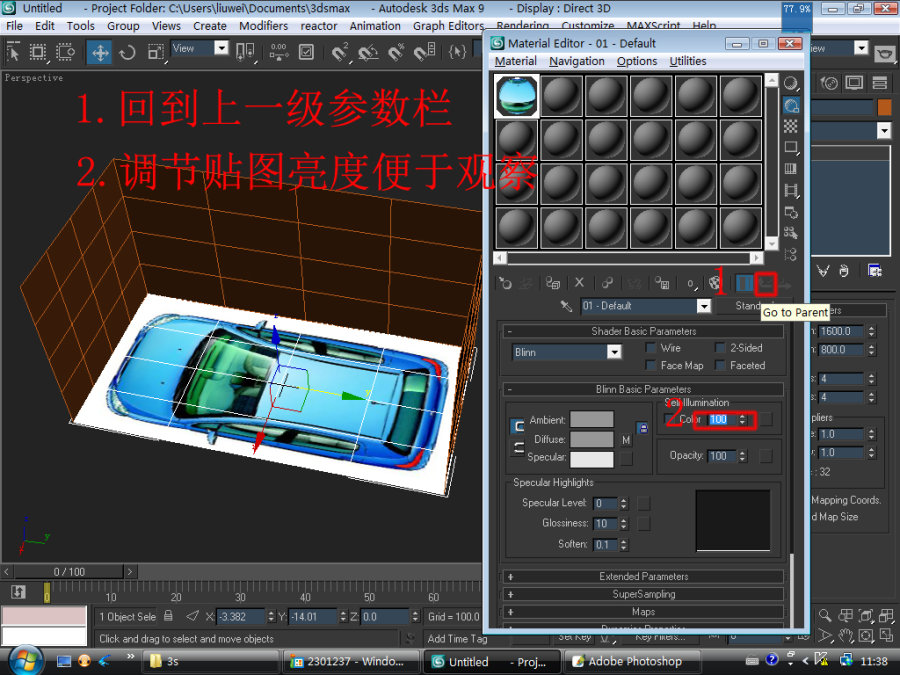Click the Put to Library icon

click(662, 283)
